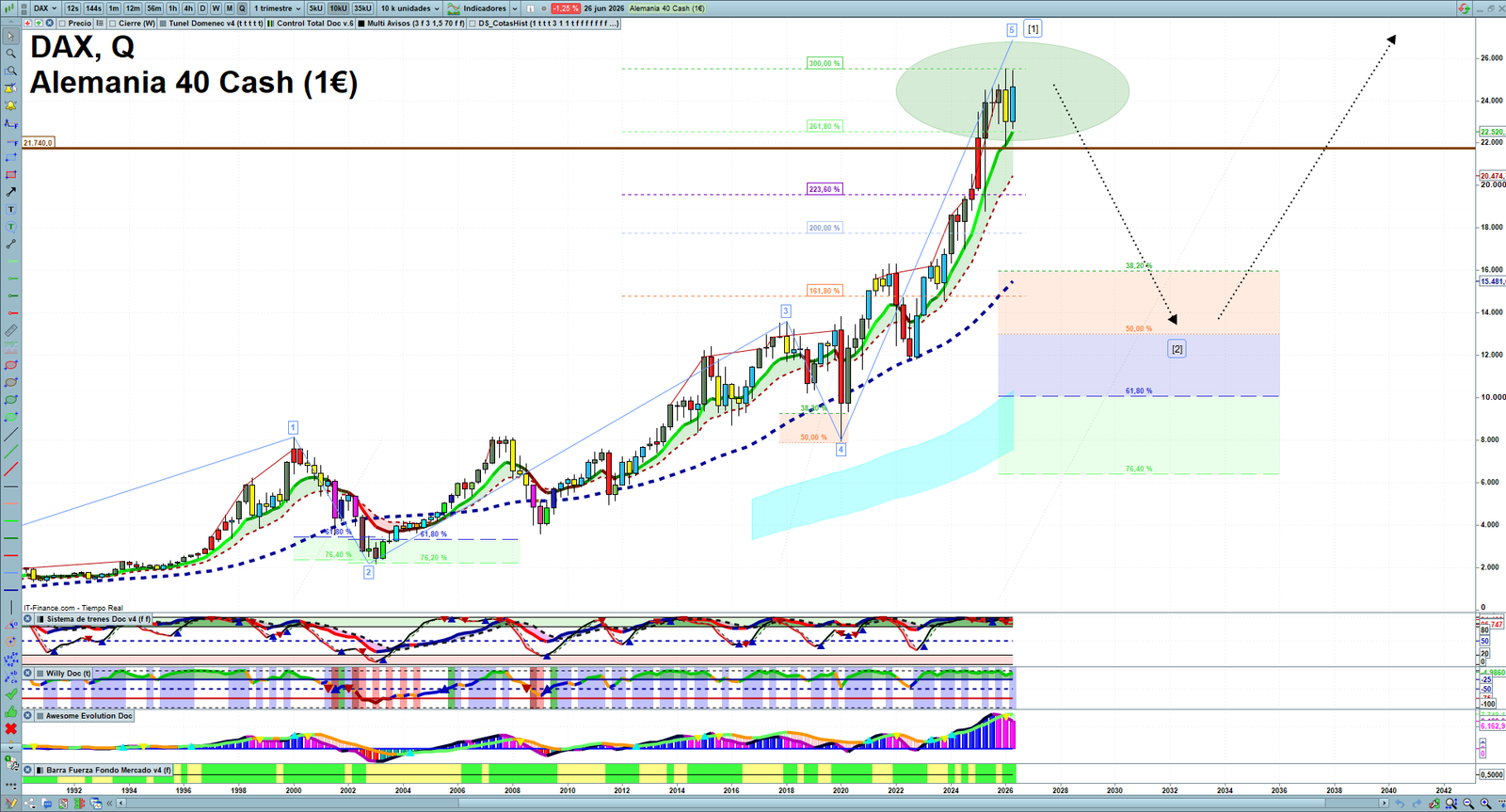Switch to the 12s timeframe
The width and height of the screenshot is (1506, 812).
click(x=72, y=8)
